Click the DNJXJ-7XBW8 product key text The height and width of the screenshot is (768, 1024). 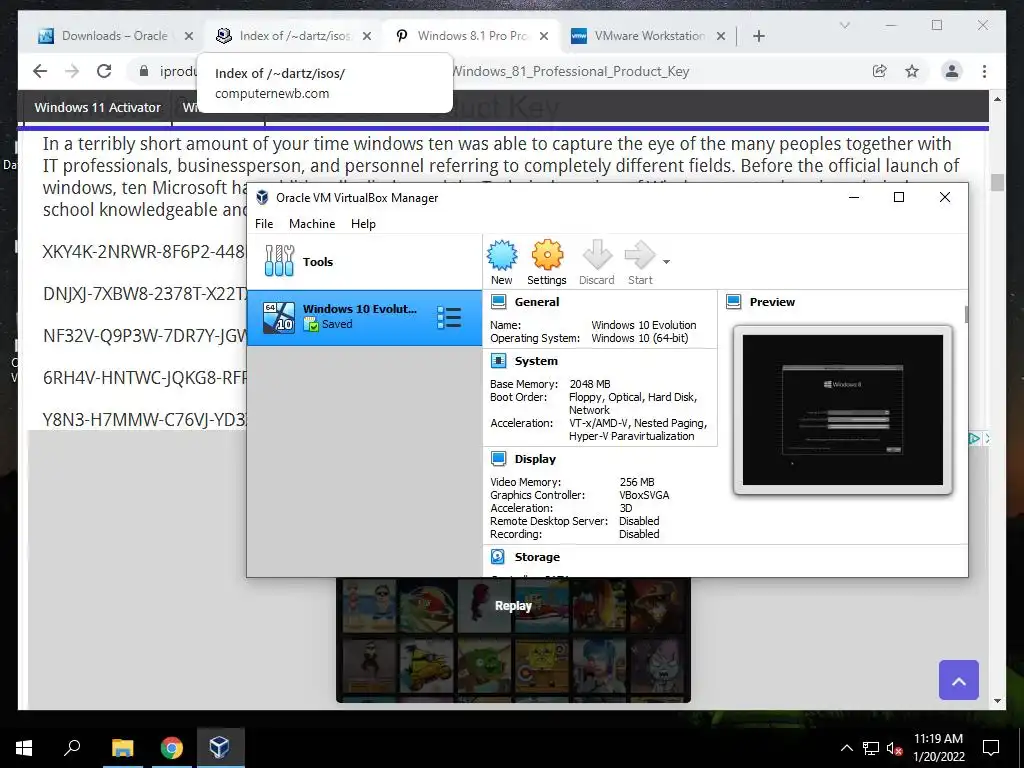[x=144, y=293]
